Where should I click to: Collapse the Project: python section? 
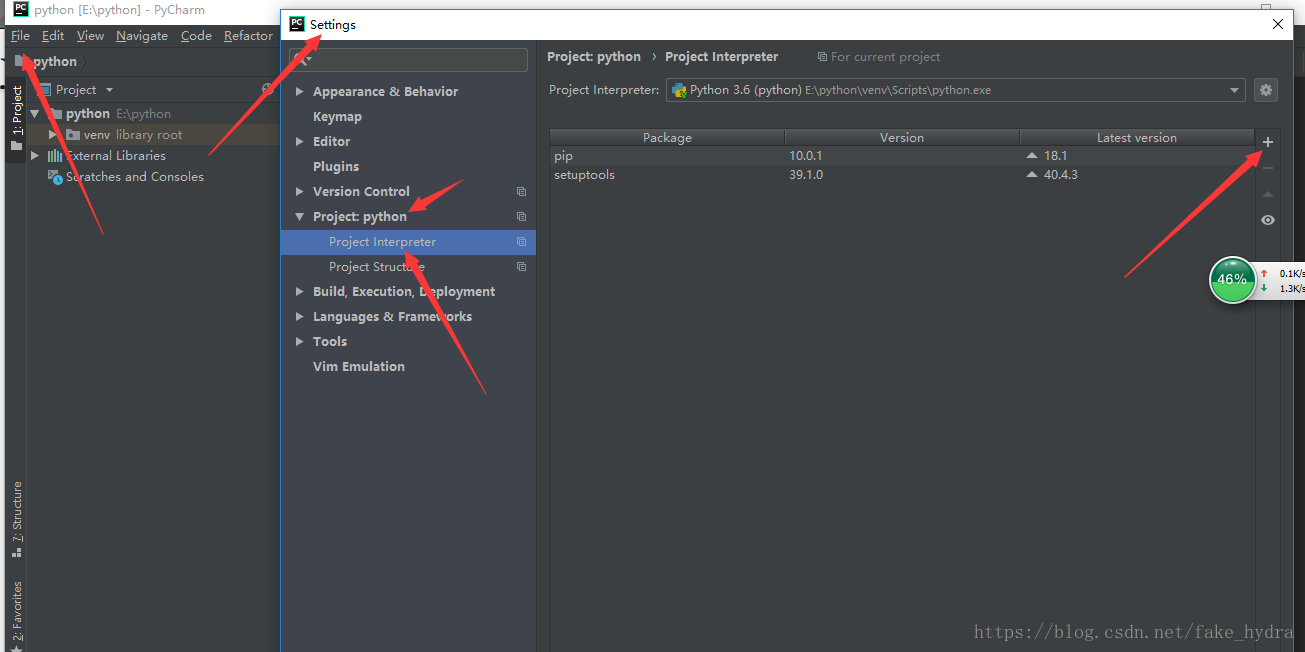299,216
